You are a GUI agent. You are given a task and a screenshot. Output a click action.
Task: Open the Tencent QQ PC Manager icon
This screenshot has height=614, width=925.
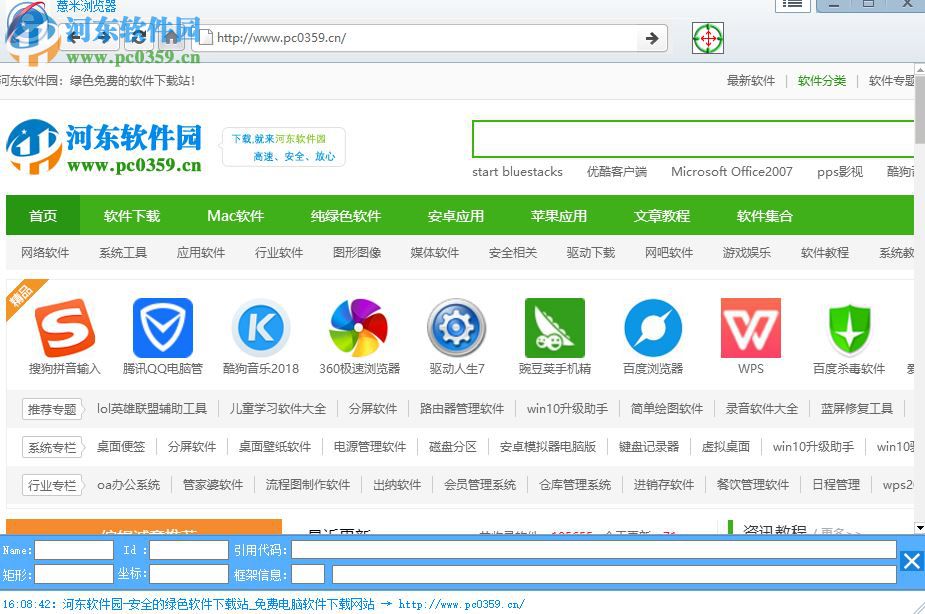coord(163,328)
